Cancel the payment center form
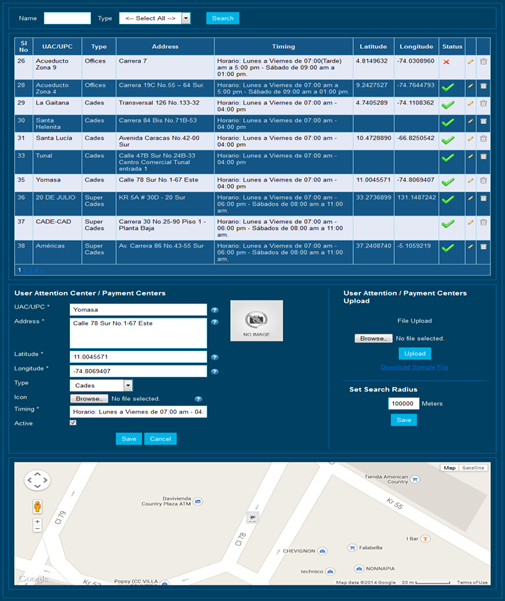The image size is (505, 601). pyautogui.click(x=160, y=438)
